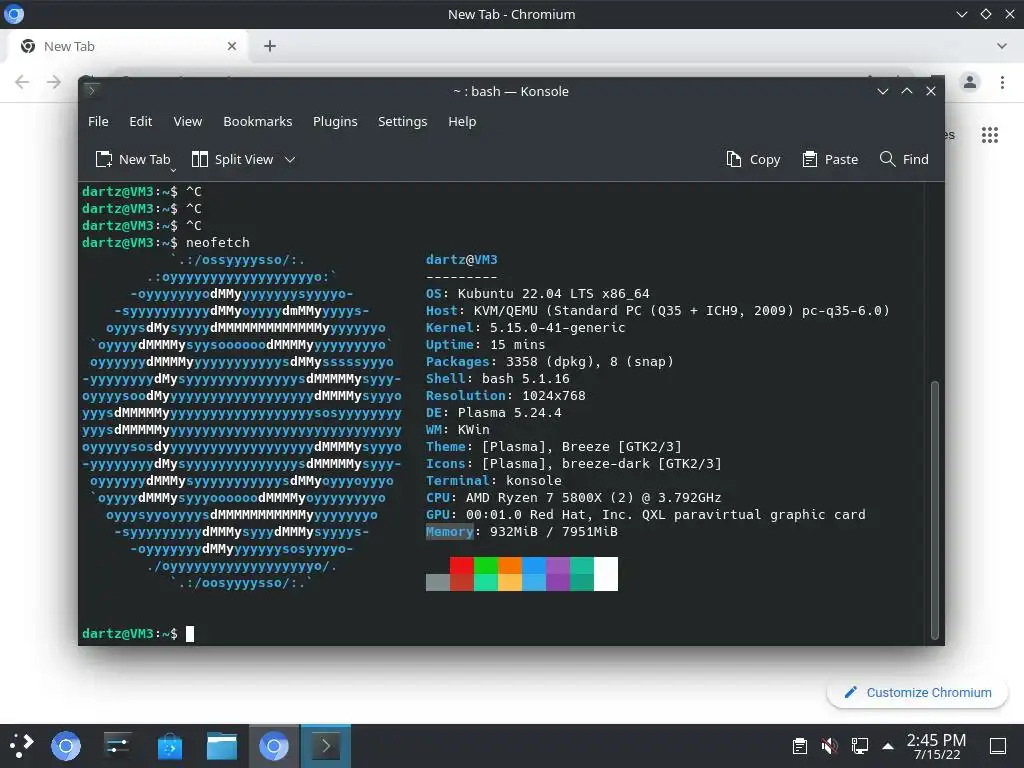Open the KDE application launcher
This screenshot has width=1024, height=768.
tap(21, 746)
